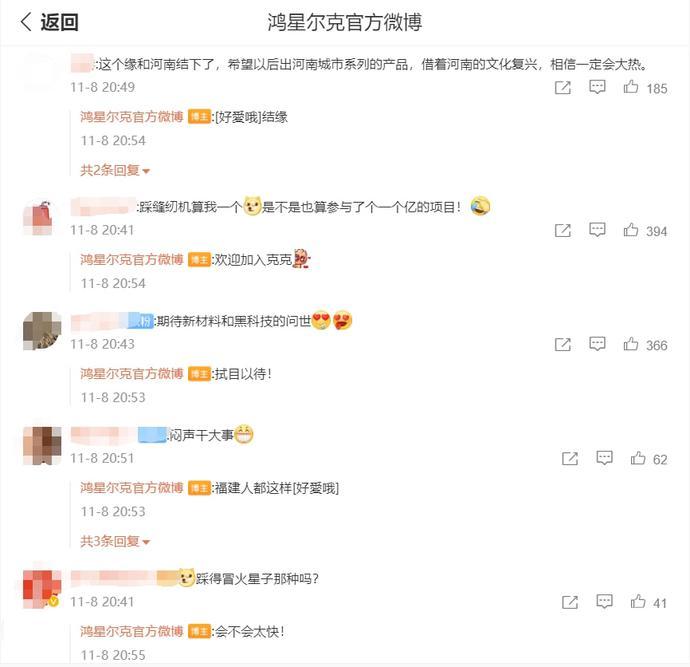This screenshot has width=690, height=667.
Task: Like the comment with 366 likes
Action: click(x=631, y=344)
